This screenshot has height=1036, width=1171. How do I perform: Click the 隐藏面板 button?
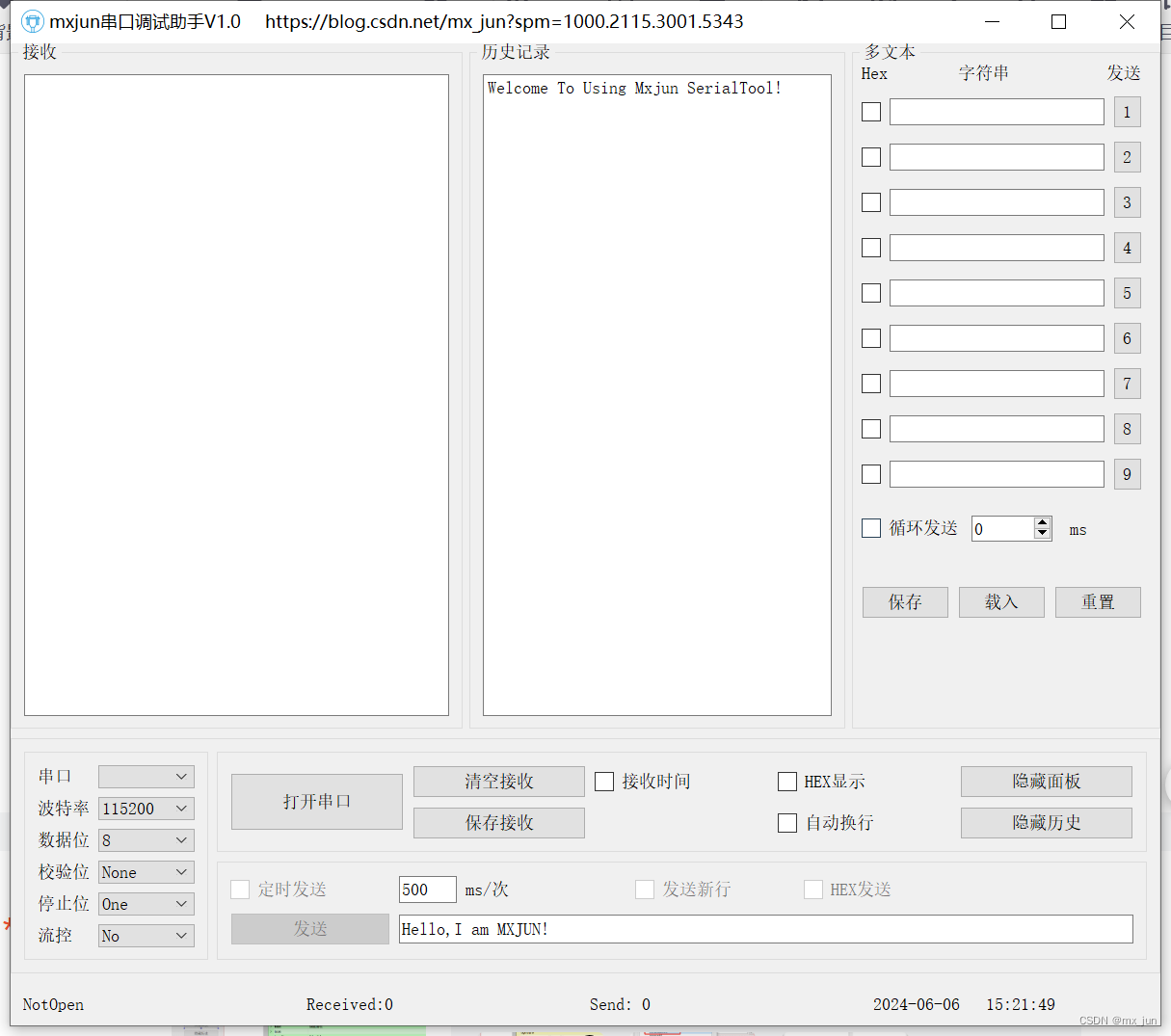coord(1047,782)
